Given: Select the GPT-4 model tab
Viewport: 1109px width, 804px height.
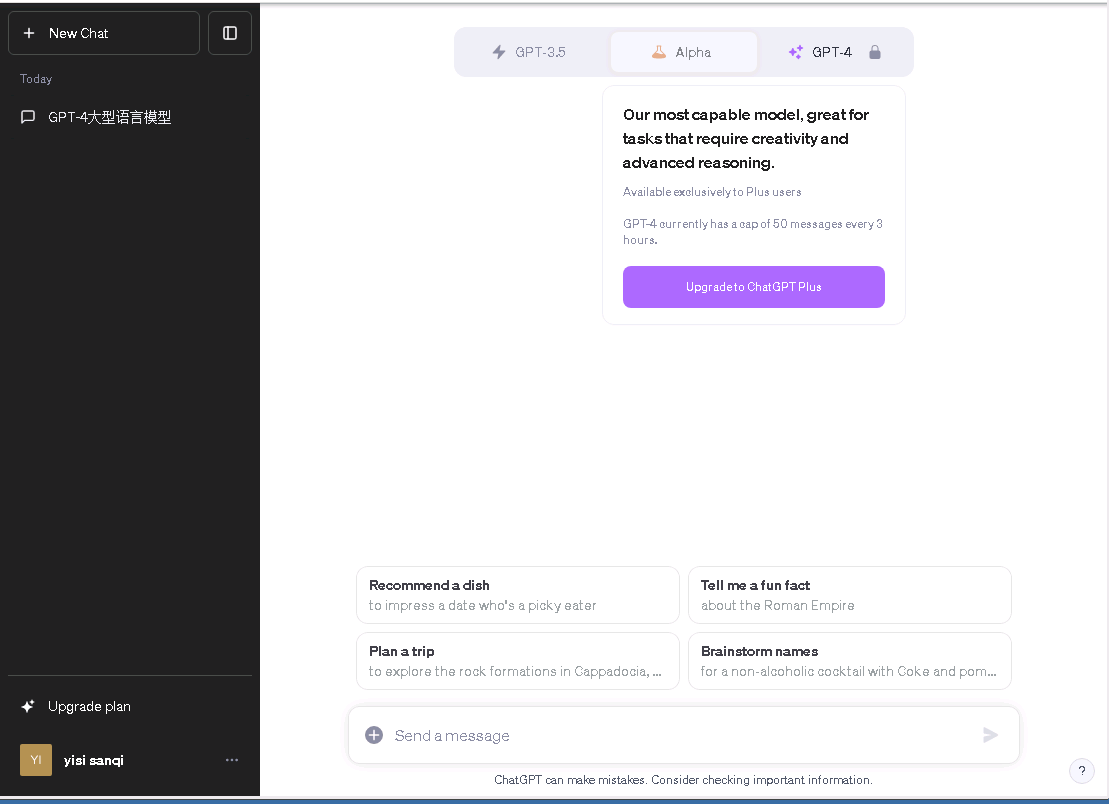Looking at the screenshot, I should pyautogui.click(x=835, y=52).
